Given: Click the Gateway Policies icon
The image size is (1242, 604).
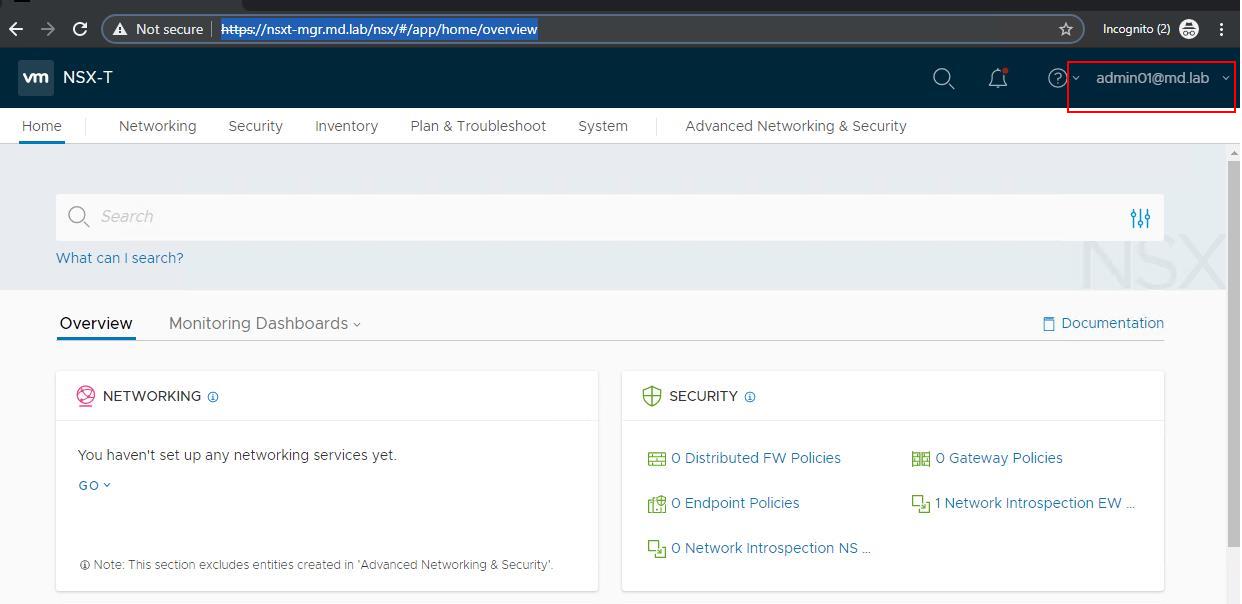Looking at the screenshot, I should pyautogui.click(x=921, y=459).
